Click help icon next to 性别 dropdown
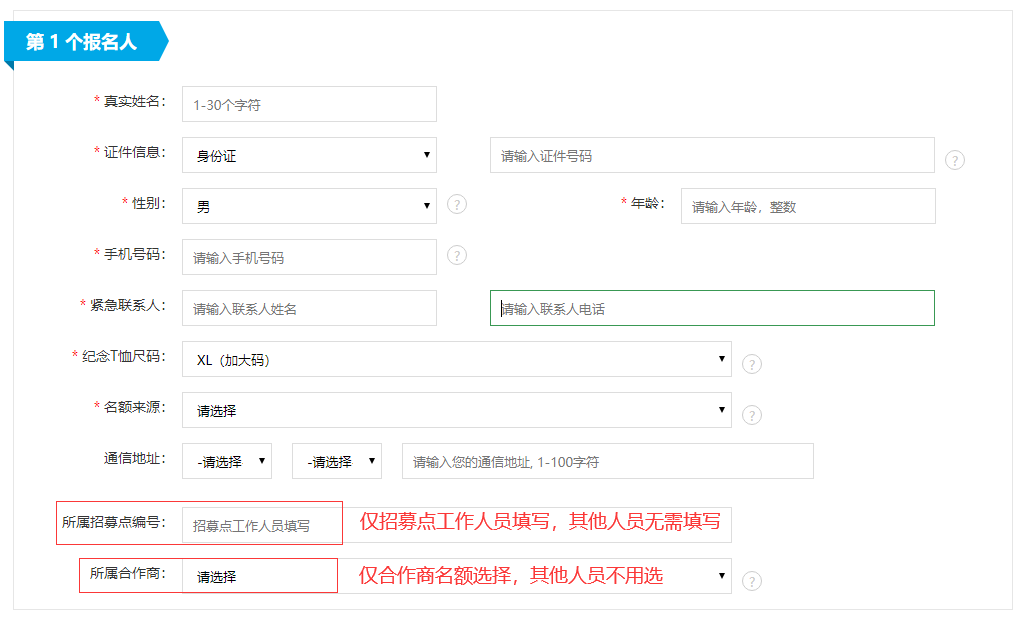Image resolution: width=1025 pixels, height=623 pixels. (x=457, y=204)
